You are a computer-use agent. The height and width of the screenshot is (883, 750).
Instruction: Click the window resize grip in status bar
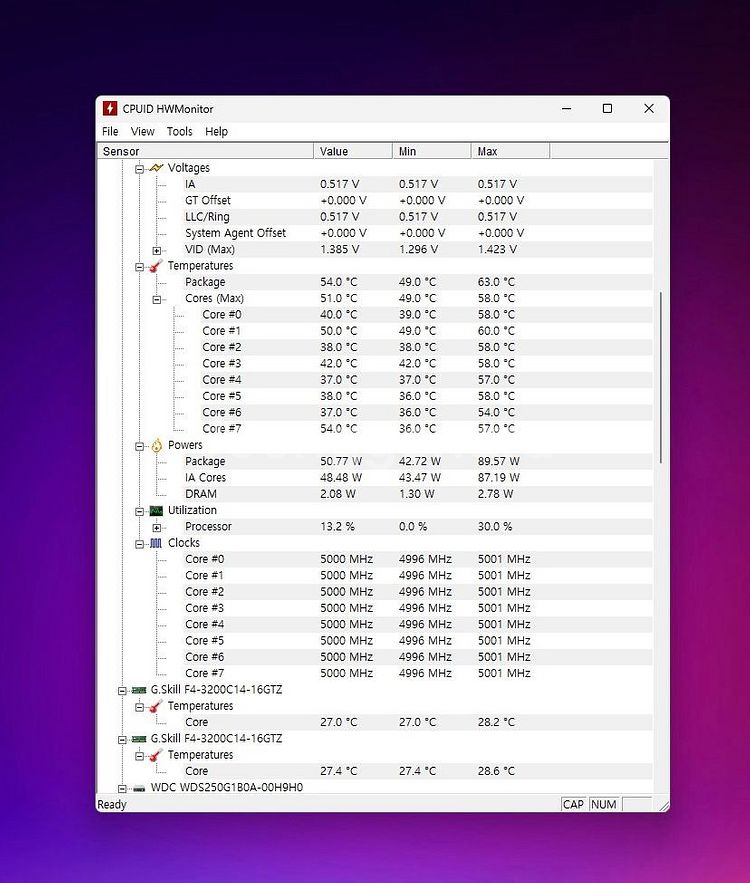click(664, 806)
